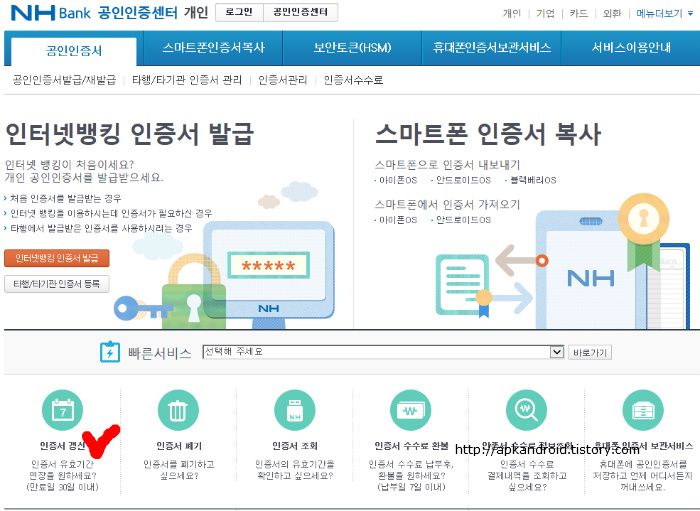Switch to 스마트폰인증서복사 tab
Image resolution: width=700 pixels, height=511 pixels.
pos(213,47)
